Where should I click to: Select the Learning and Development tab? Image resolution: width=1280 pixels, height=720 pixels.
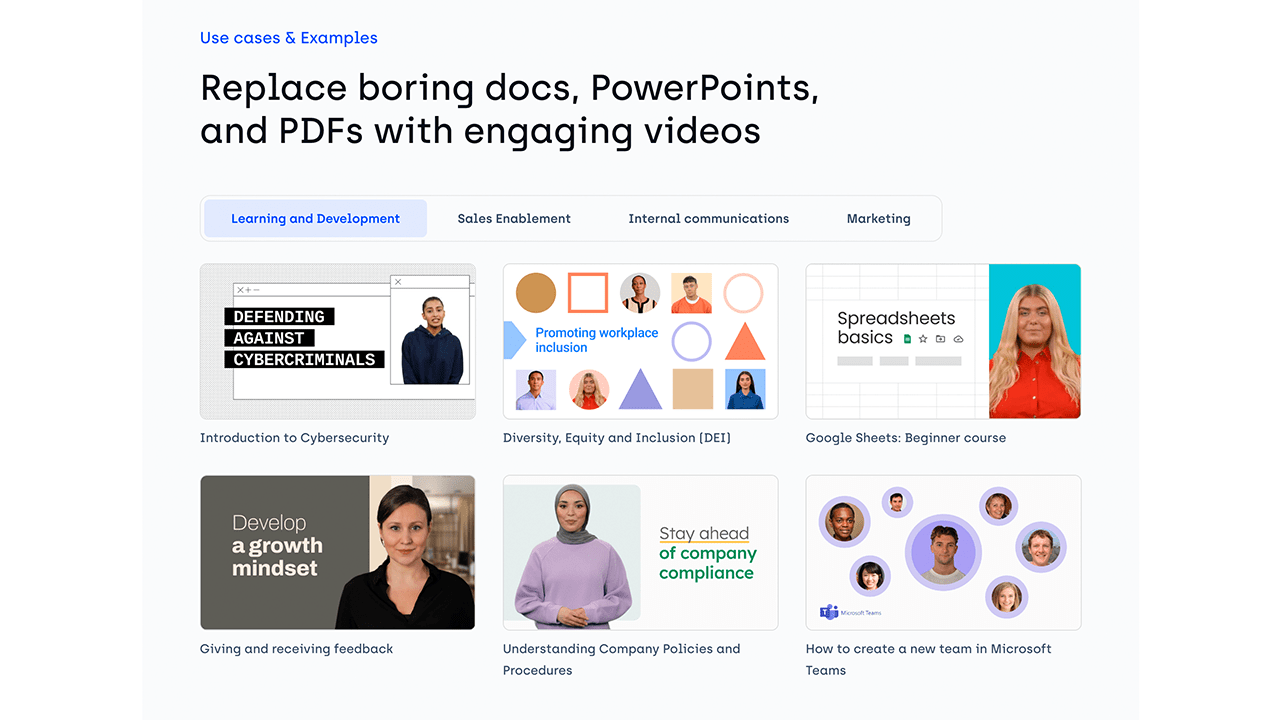[315, 219]
